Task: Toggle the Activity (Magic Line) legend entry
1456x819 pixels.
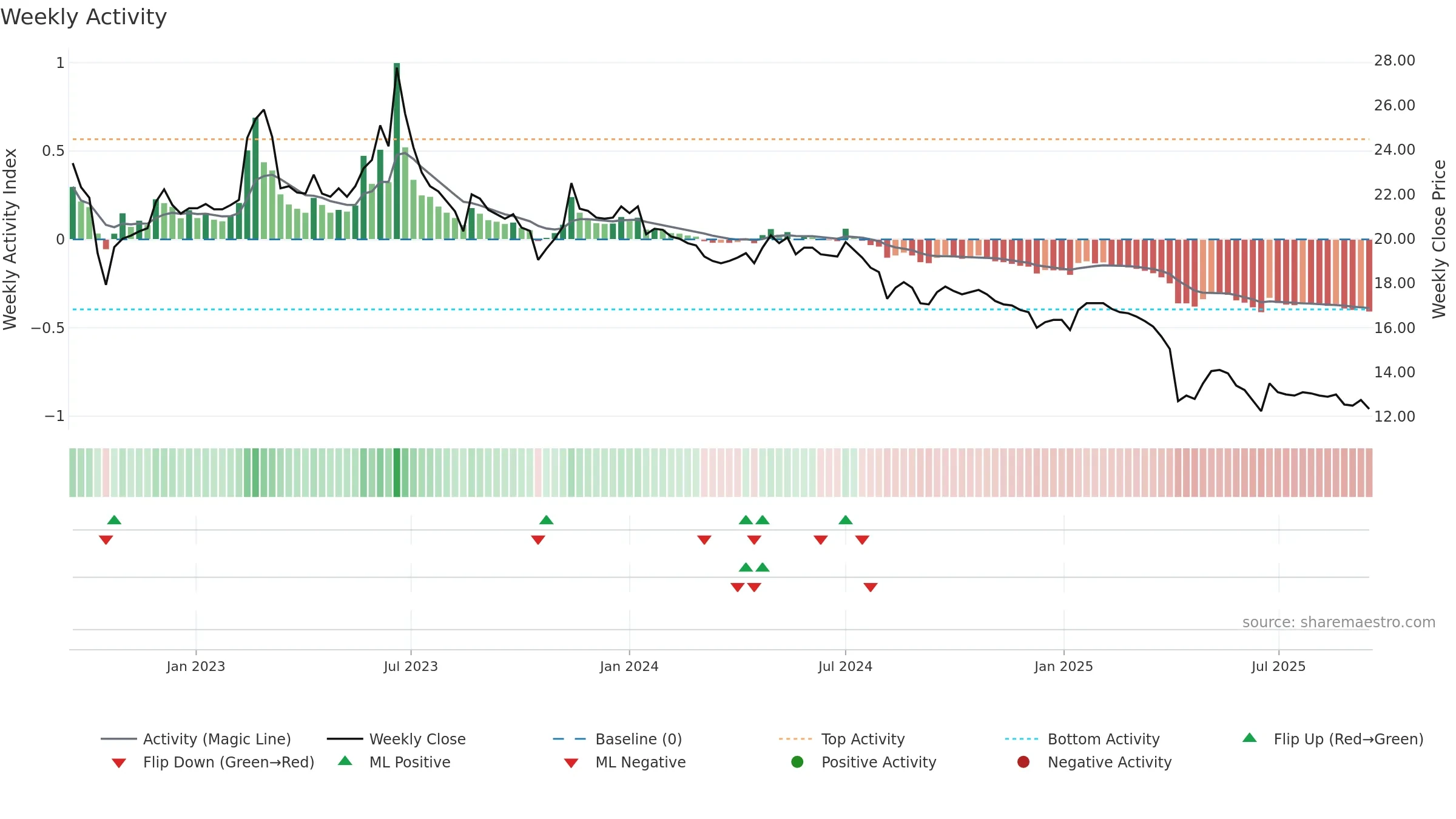Action: (196, 739)
